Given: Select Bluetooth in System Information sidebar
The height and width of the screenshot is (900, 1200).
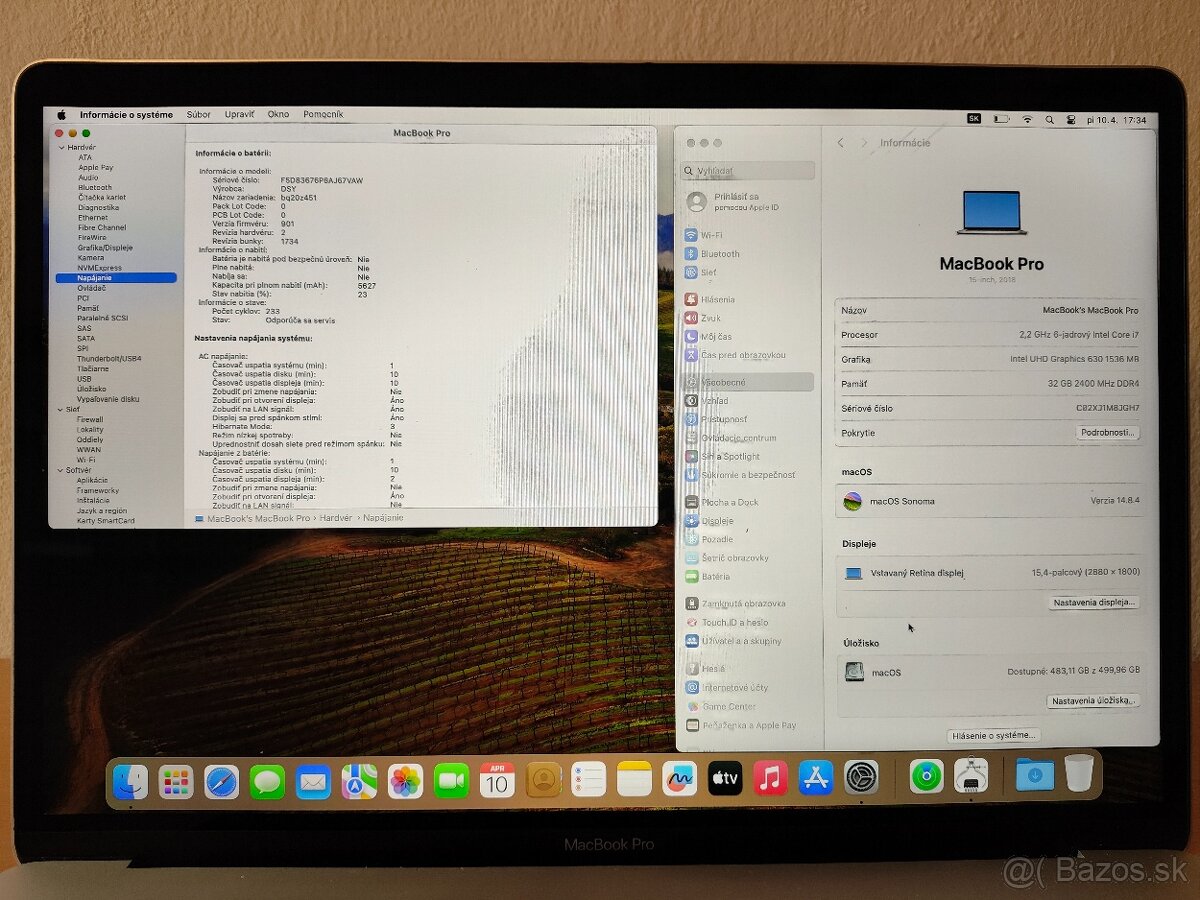Looking at the screenshot, I should coord(95,187).
